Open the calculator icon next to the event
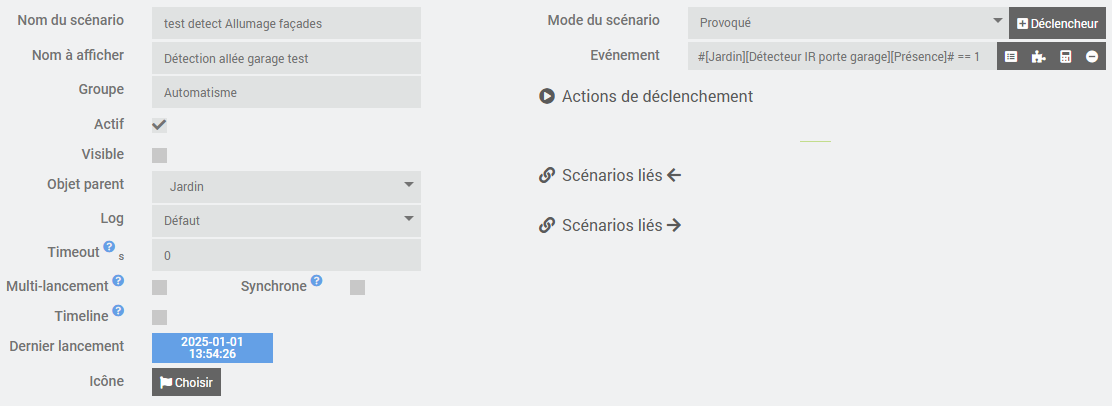This screenshot has height=406, width=1112. [x=1066, y=57]
